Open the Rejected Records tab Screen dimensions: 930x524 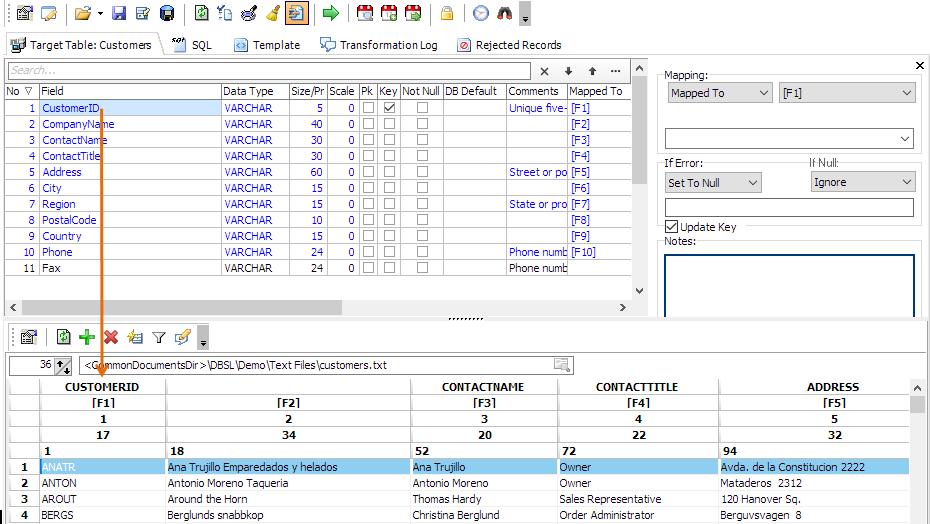[509, 45]
